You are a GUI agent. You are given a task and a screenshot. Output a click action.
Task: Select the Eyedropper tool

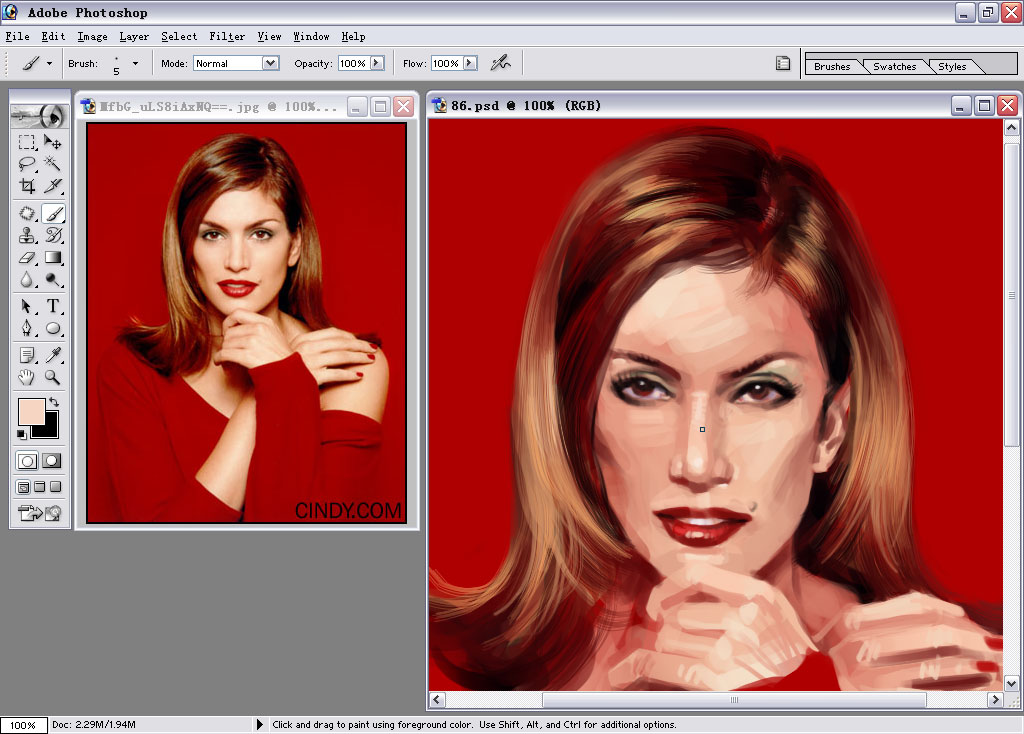point(53,355)
